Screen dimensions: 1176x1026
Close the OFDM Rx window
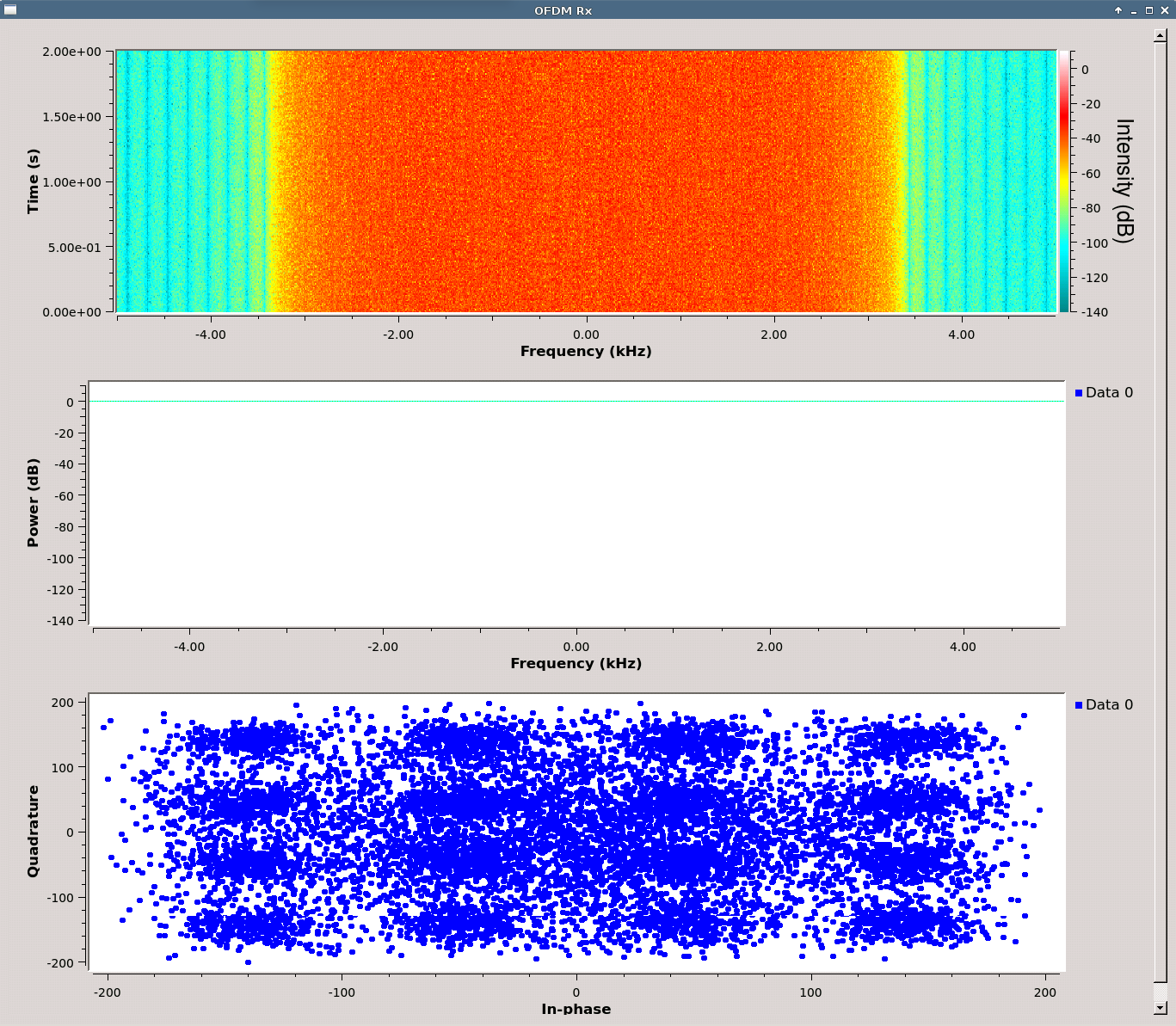click(x=1164, y=10)
